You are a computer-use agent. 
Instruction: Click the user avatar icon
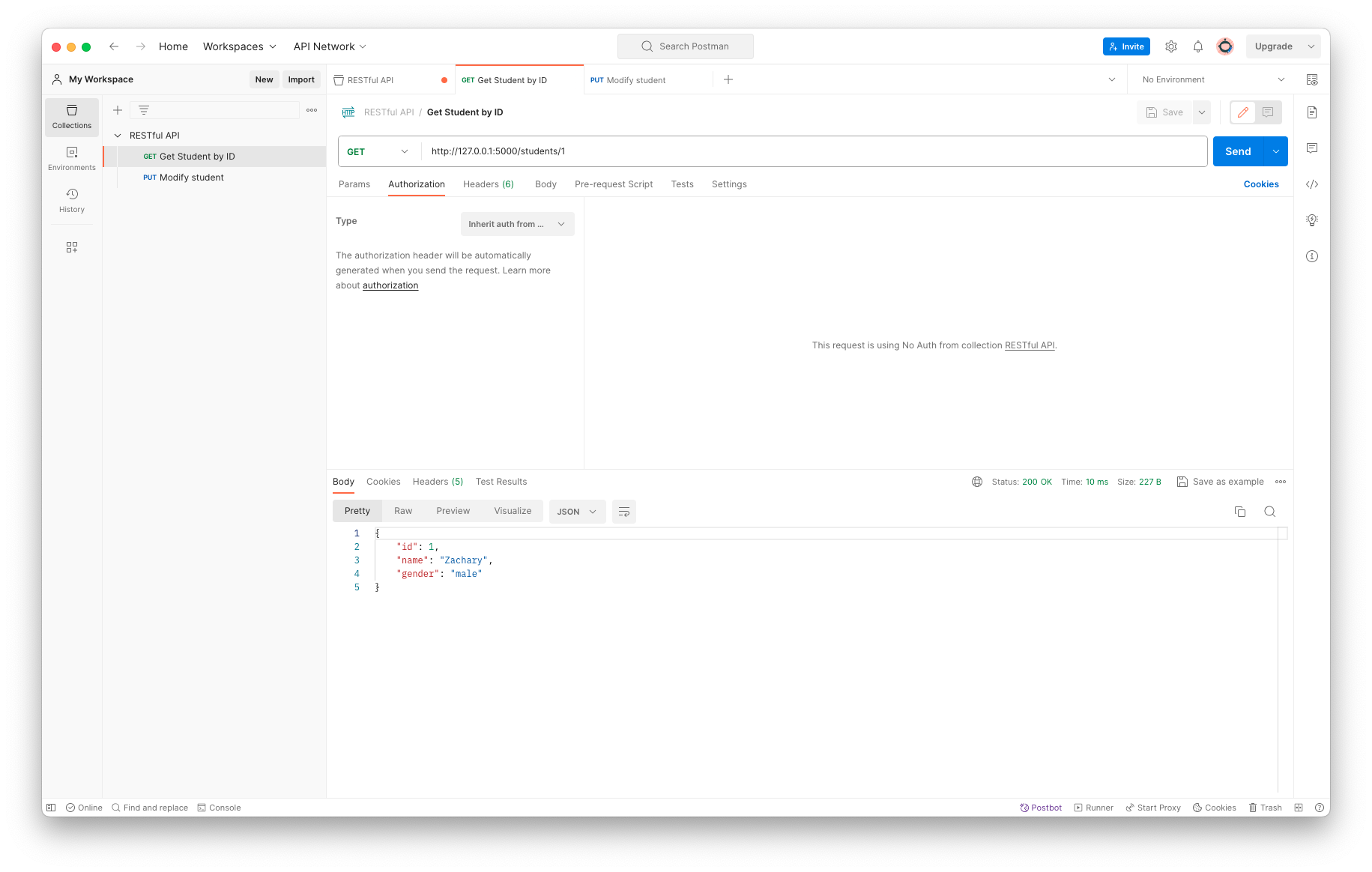click(1225, 46)
